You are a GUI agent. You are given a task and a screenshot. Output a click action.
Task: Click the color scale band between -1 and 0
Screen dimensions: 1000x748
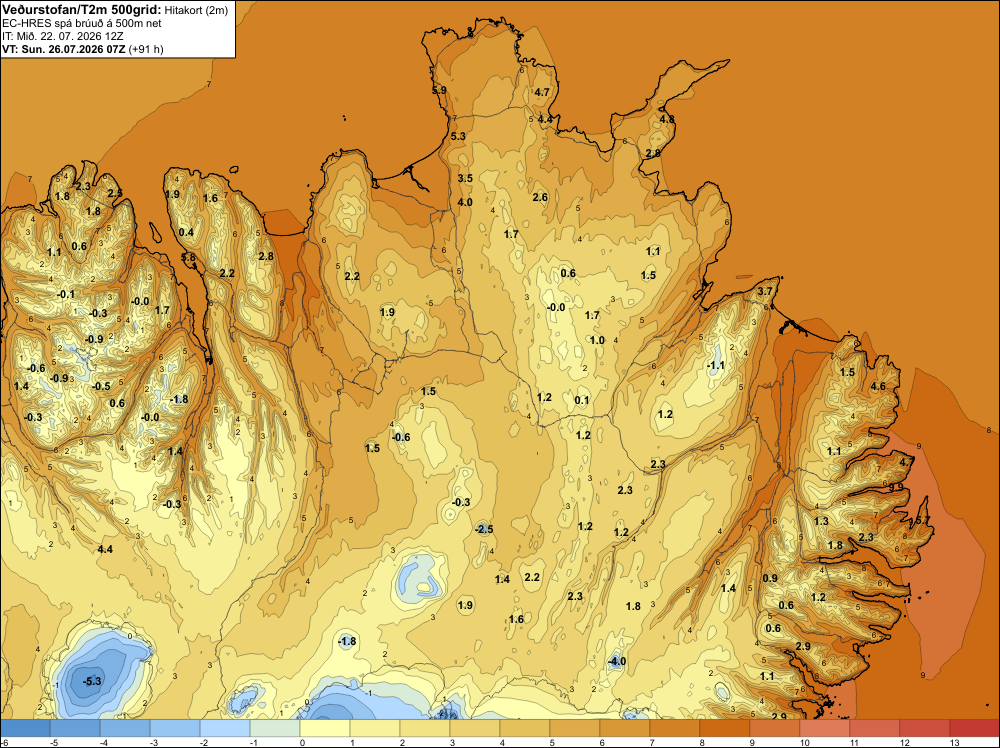point(275,728)
